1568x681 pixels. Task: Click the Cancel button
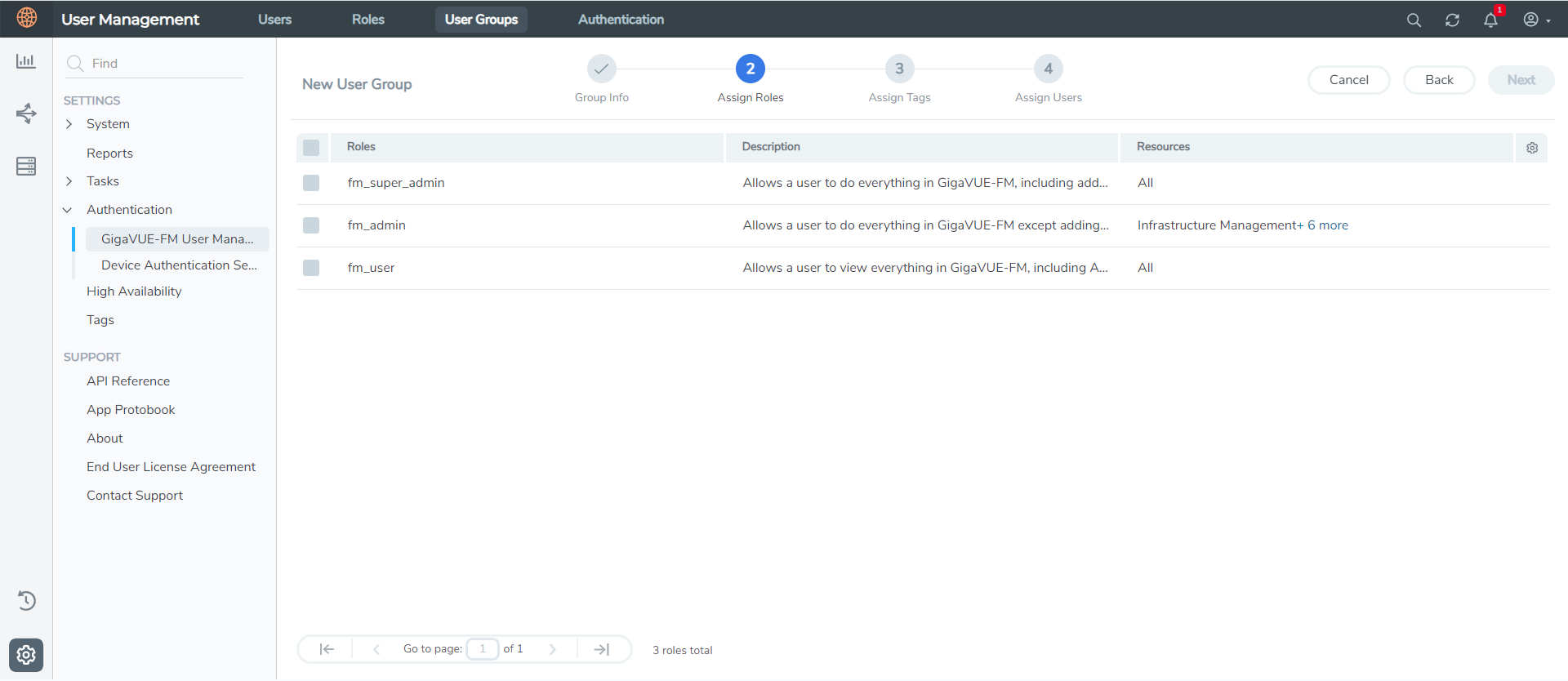pos(1348,80)
